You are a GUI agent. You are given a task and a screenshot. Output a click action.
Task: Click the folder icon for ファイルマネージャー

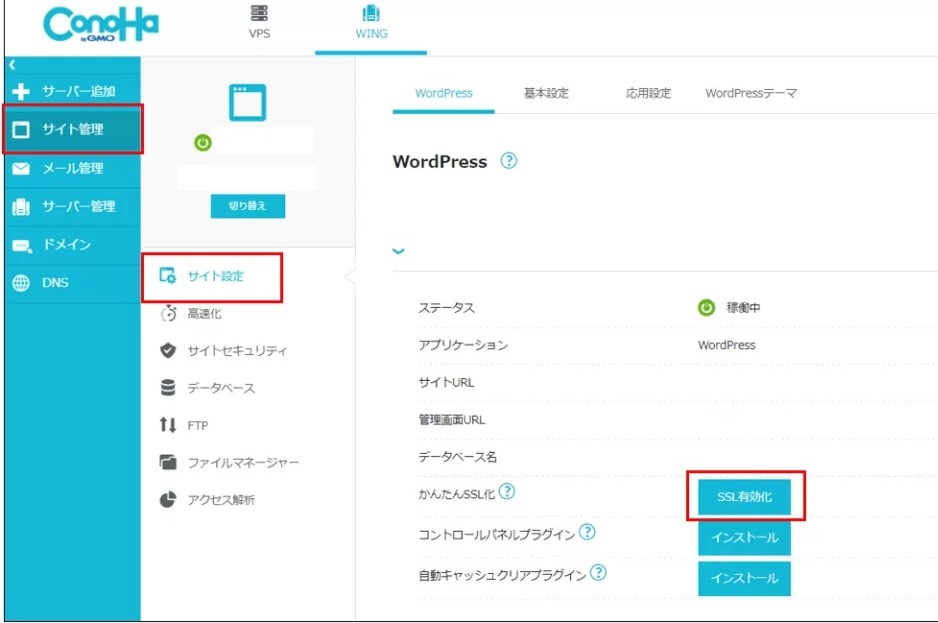coord(168,462)
